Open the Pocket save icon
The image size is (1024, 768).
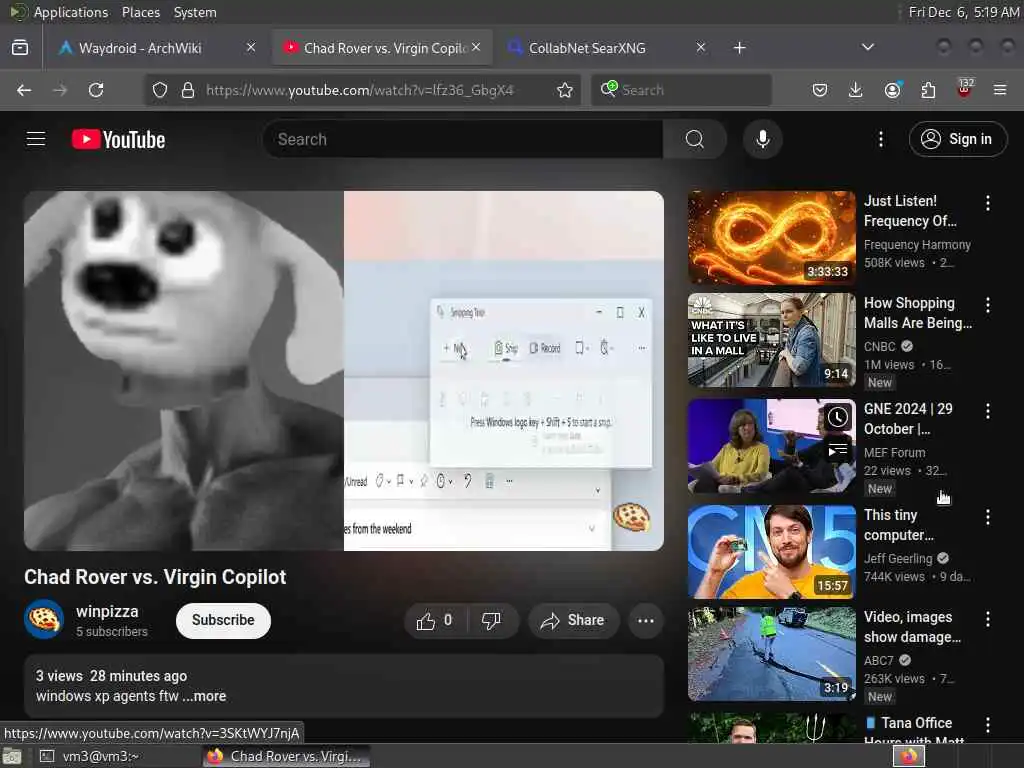[x=820, y=90]
